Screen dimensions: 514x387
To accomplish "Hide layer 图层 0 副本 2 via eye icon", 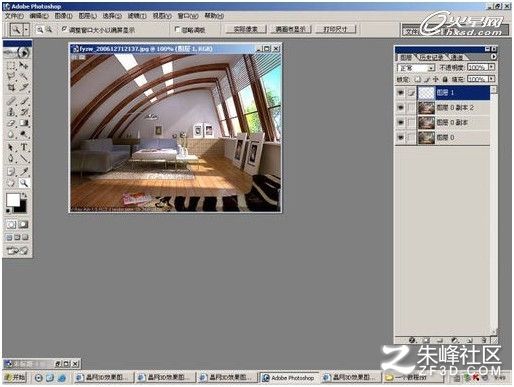I will pyautogui.click(x=401, y=108).
